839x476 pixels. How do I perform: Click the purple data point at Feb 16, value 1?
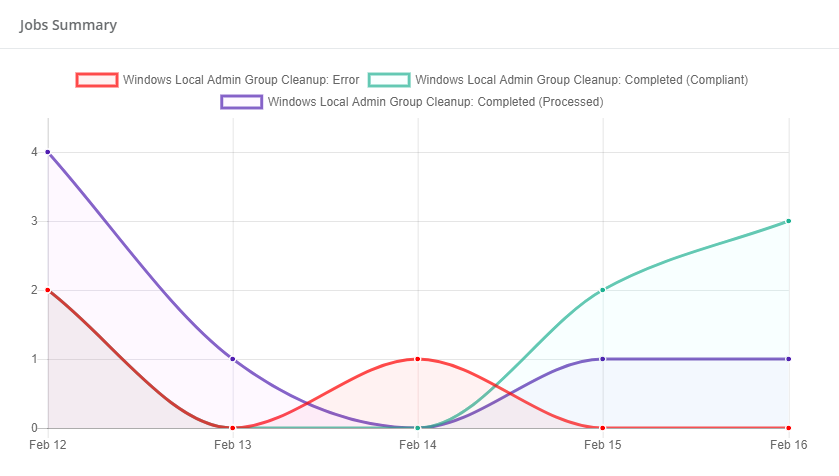point(788,359)
